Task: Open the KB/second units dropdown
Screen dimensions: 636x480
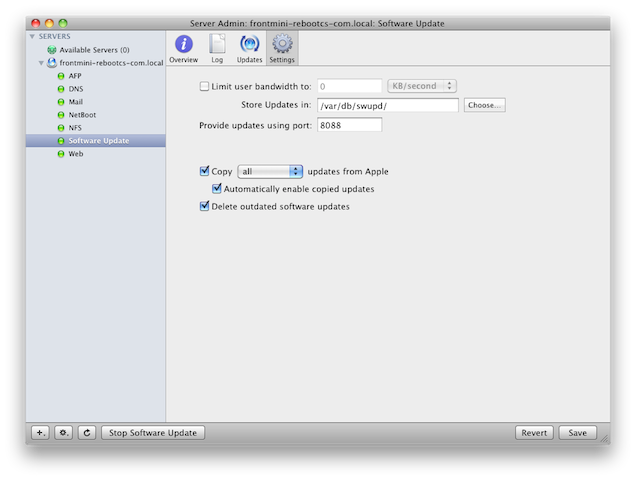Action: click(421, 86)
